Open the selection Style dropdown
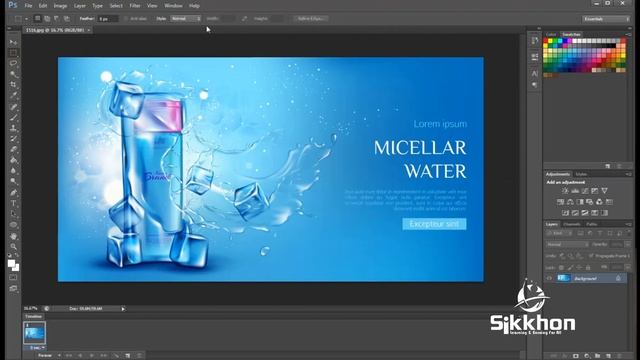The height and width of the screenshot is (360, 640). pyautogui.click(x=186, y=19)
